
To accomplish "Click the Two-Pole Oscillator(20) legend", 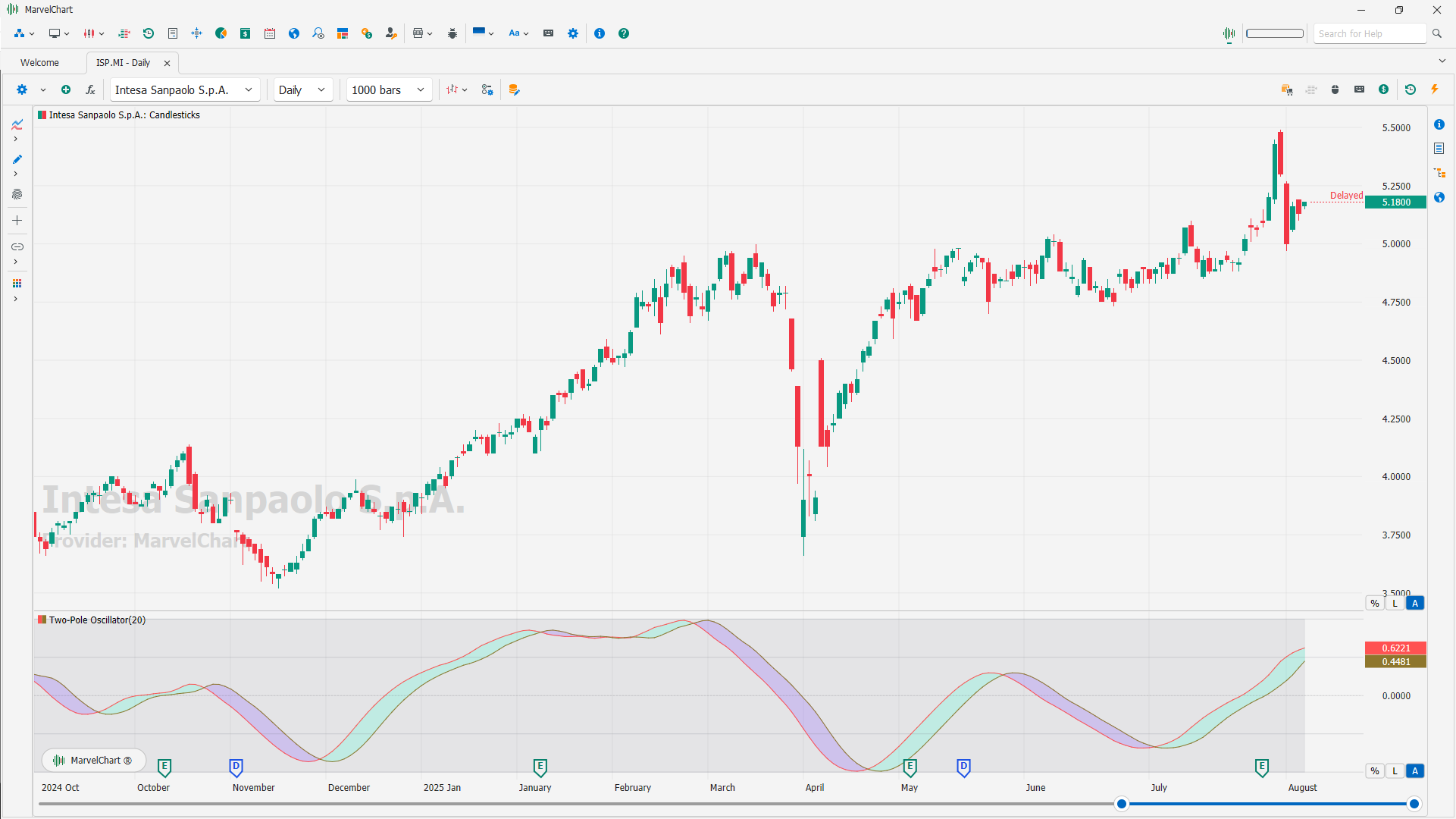I will pos(92,620).
